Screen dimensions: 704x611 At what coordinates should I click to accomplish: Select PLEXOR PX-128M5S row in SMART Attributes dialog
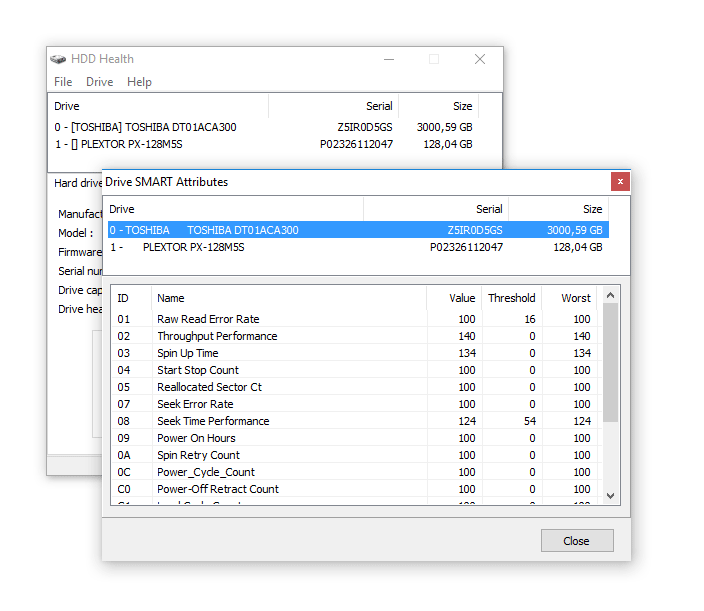point(358,247)
